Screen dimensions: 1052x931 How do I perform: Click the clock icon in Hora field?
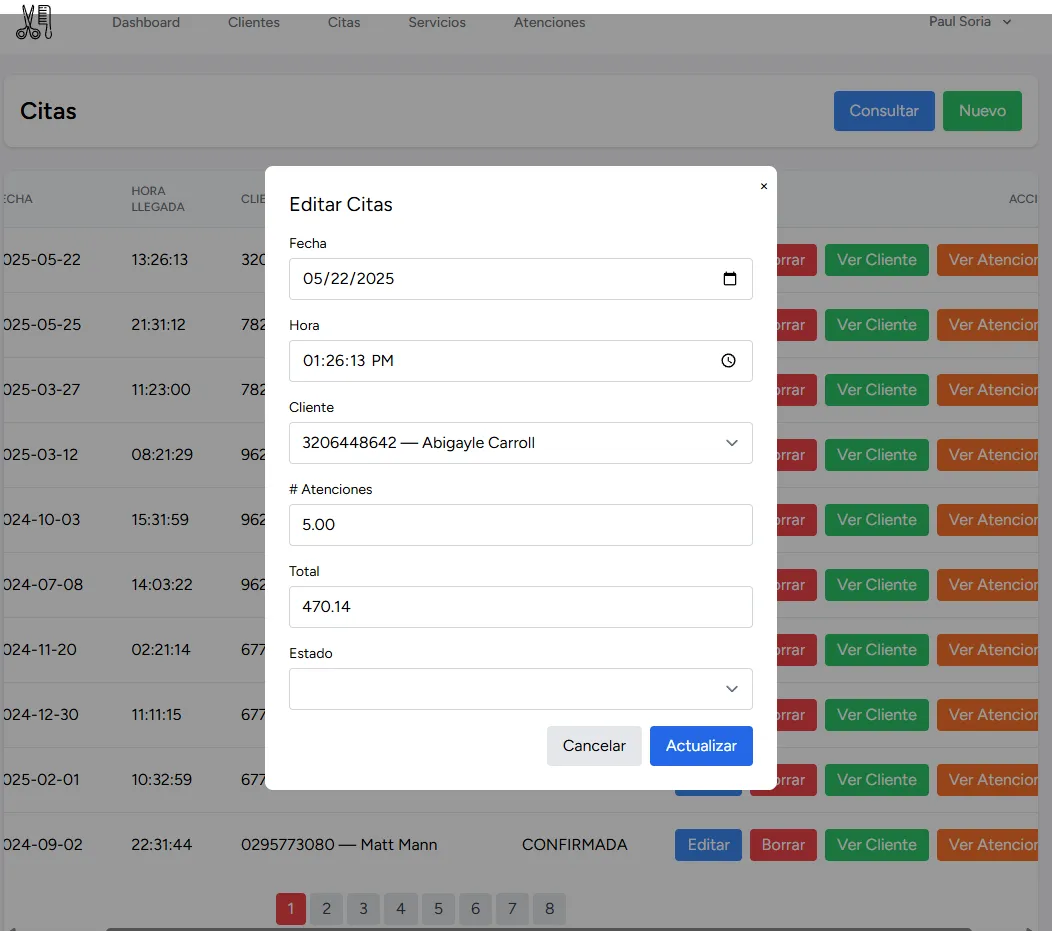point(728,361)
